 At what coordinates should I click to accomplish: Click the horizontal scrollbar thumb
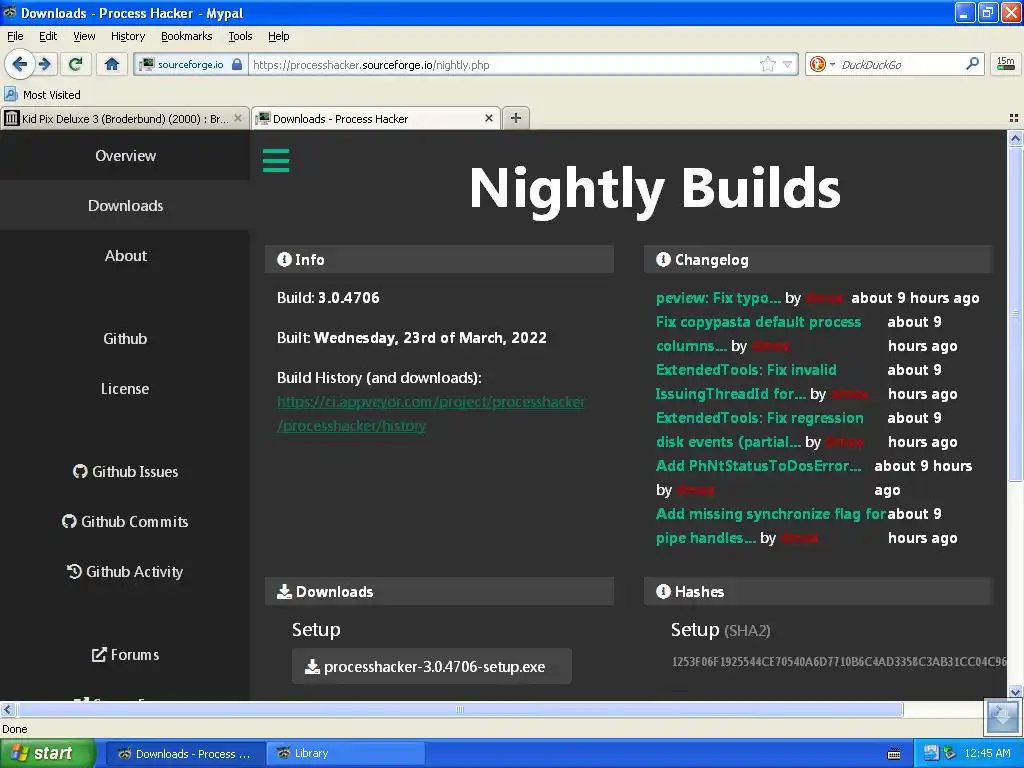coord(460,709)
